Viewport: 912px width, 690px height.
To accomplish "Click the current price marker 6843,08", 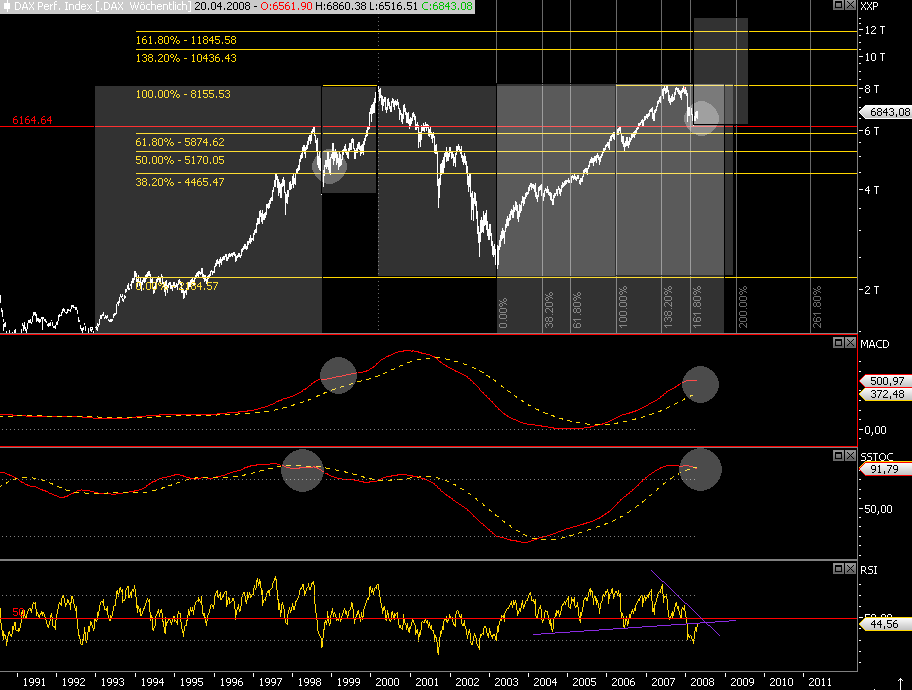I will [886, 112].
